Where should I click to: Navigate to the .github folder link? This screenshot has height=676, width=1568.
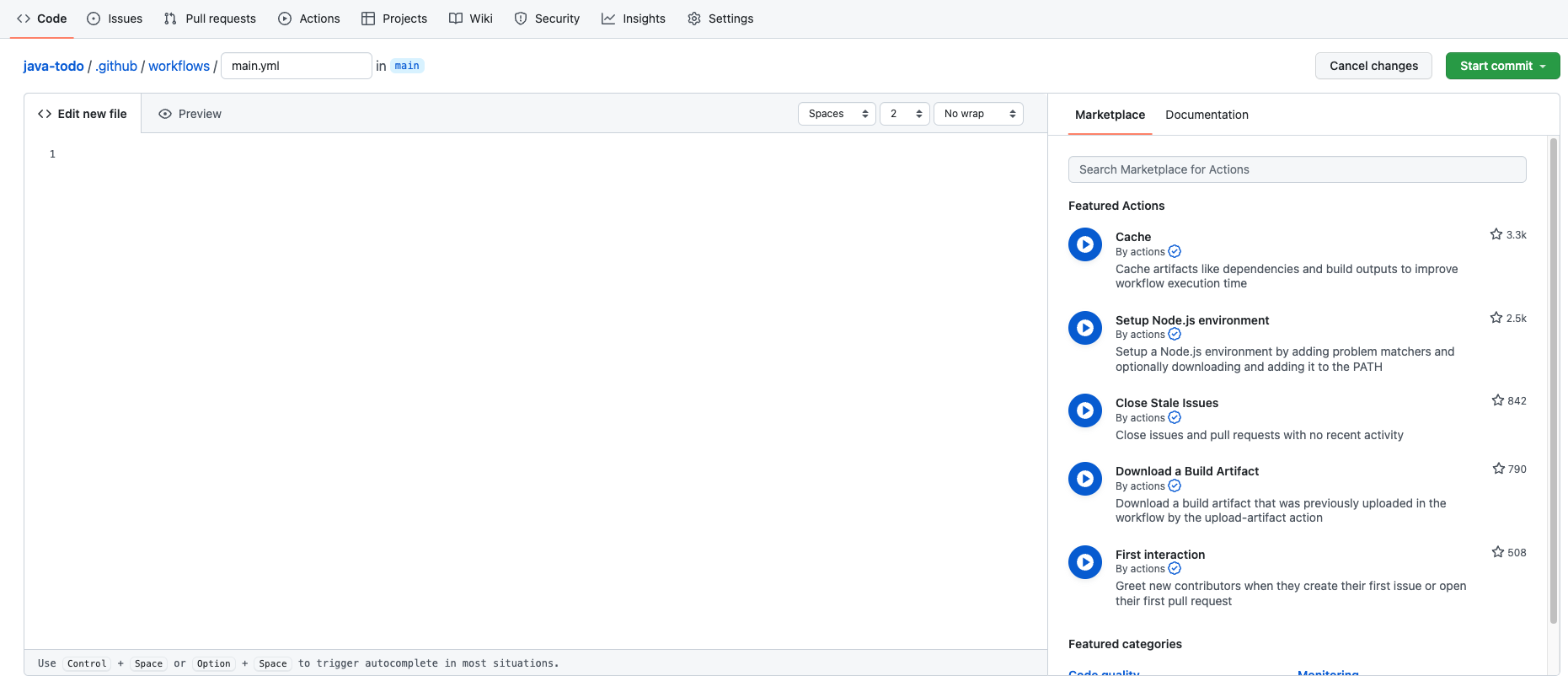(x=116, y=66)
